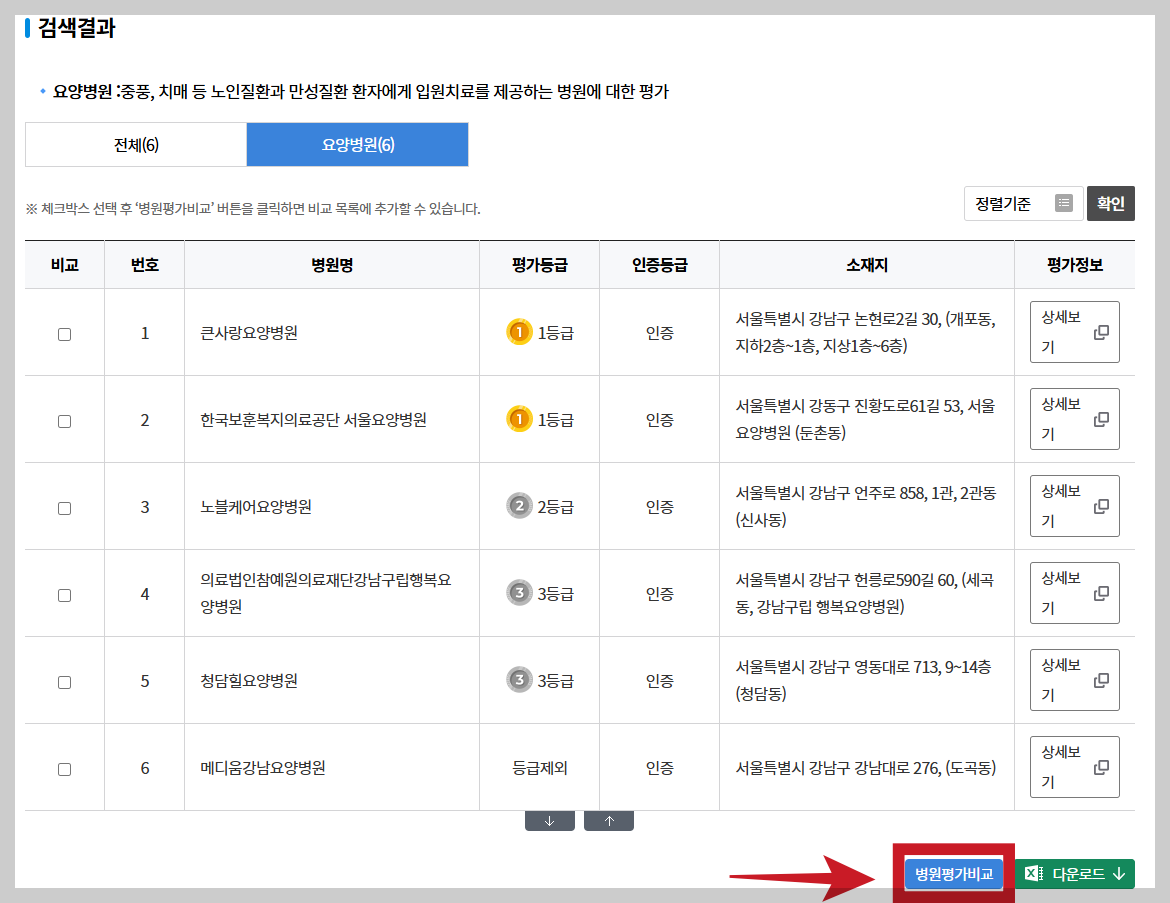Click hospital name 청담힐요양병원
The height and width of the screenshot is (903, 1170).
(249, 681)
